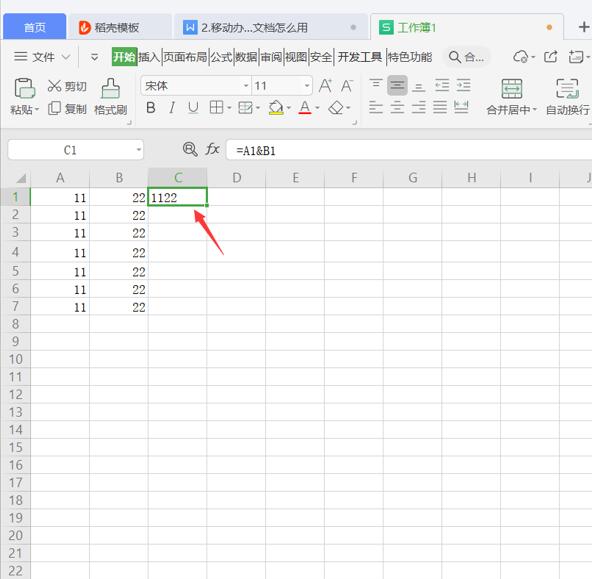Click the Cut (剪切) scissors icon

[54, 86]
